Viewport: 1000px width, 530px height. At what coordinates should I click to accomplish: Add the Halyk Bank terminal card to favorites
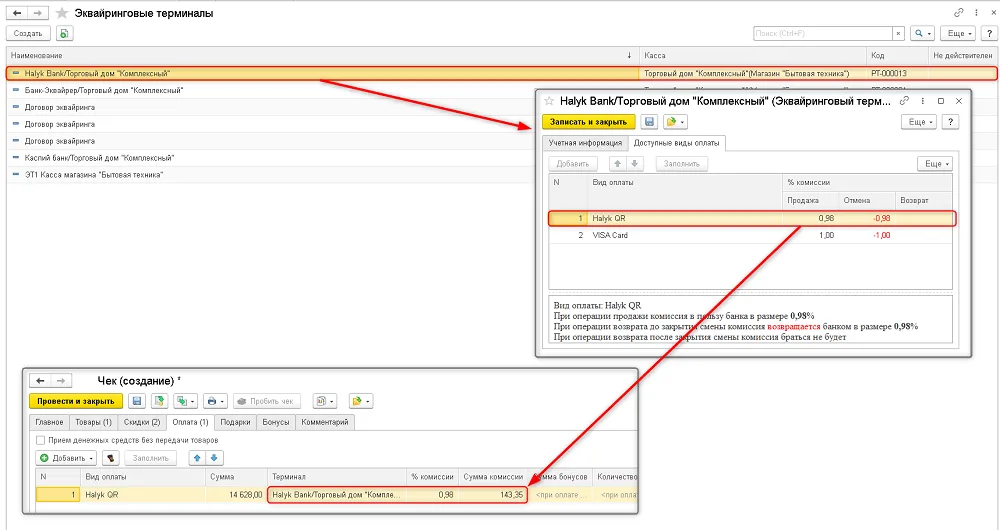[x=549, y=101]
